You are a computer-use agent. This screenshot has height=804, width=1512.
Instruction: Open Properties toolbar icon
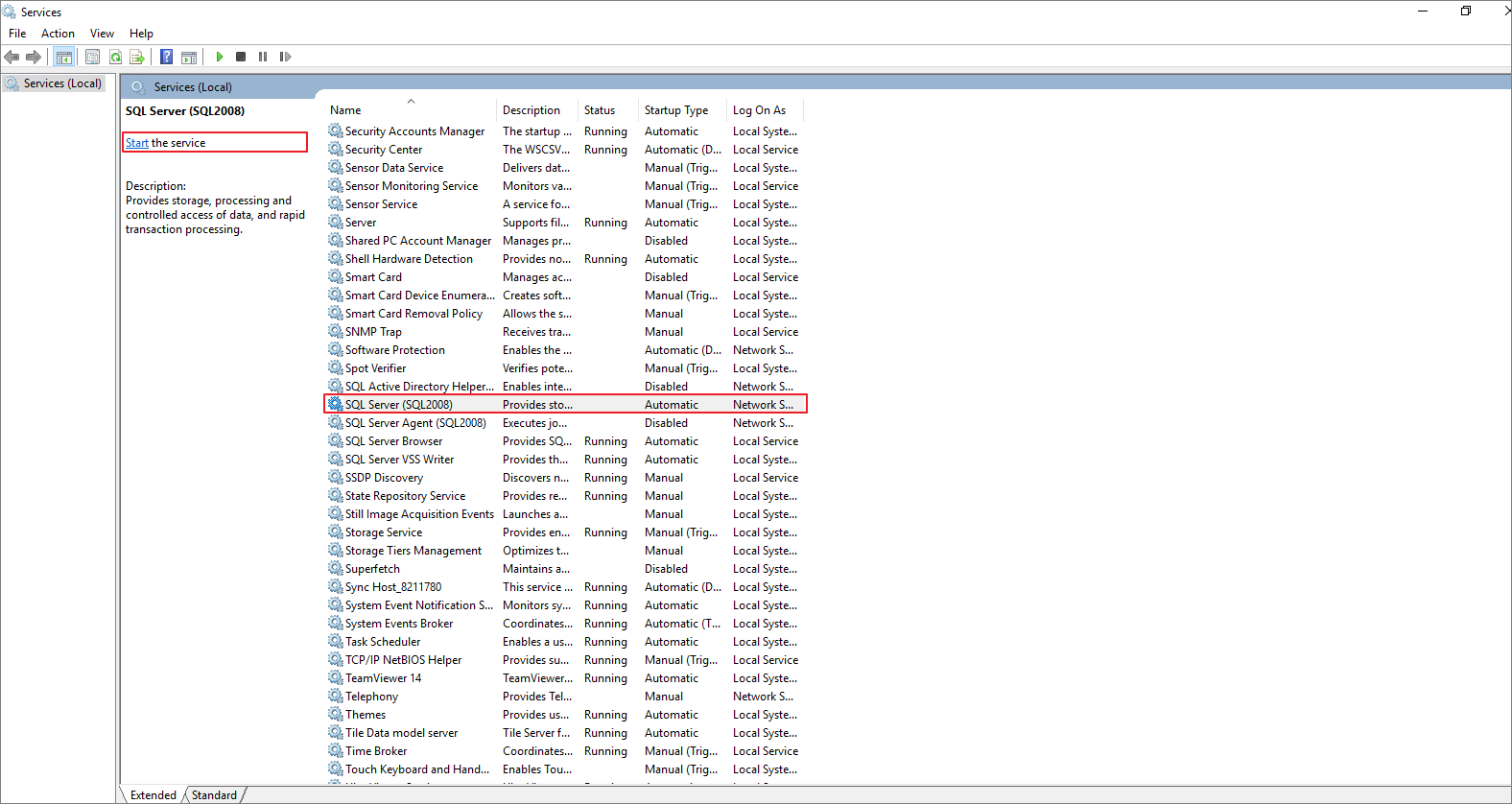click(93, 58)
